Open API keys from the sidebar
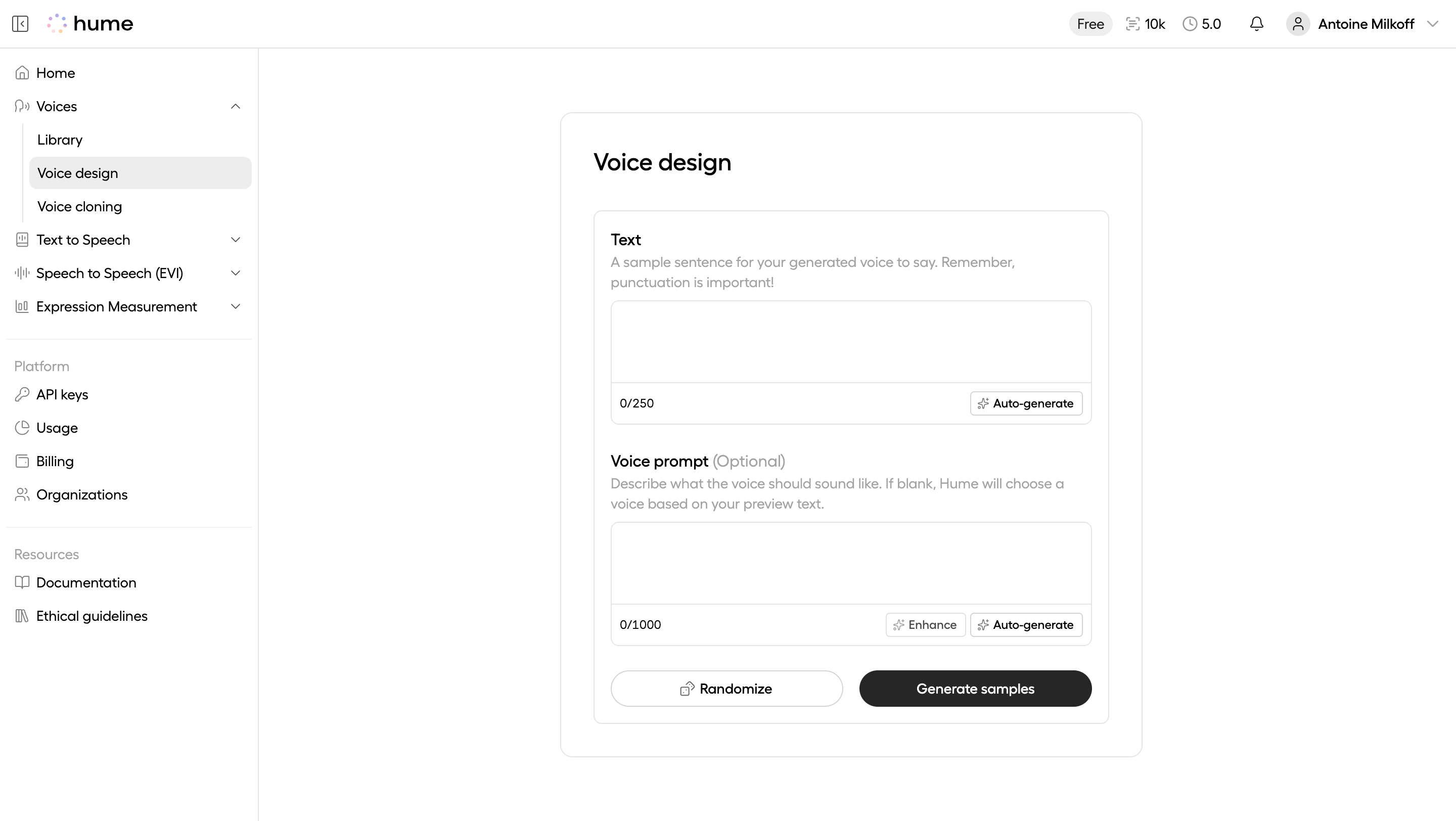 [x=62, y=394]
